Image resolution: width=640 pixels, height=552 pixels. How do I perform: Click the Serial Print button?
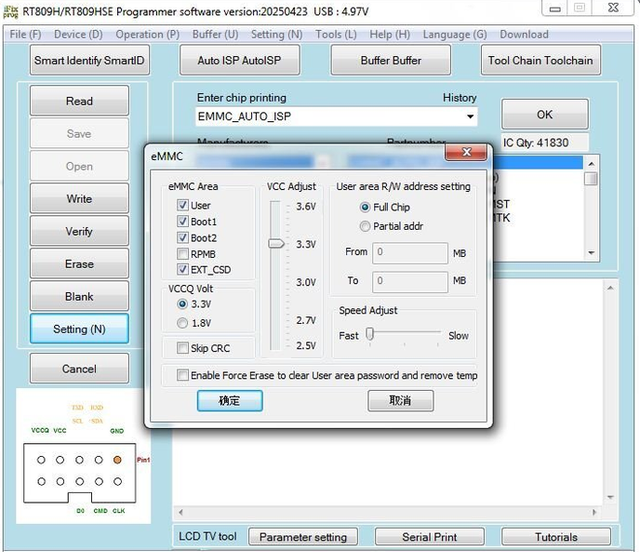point(429,537)
